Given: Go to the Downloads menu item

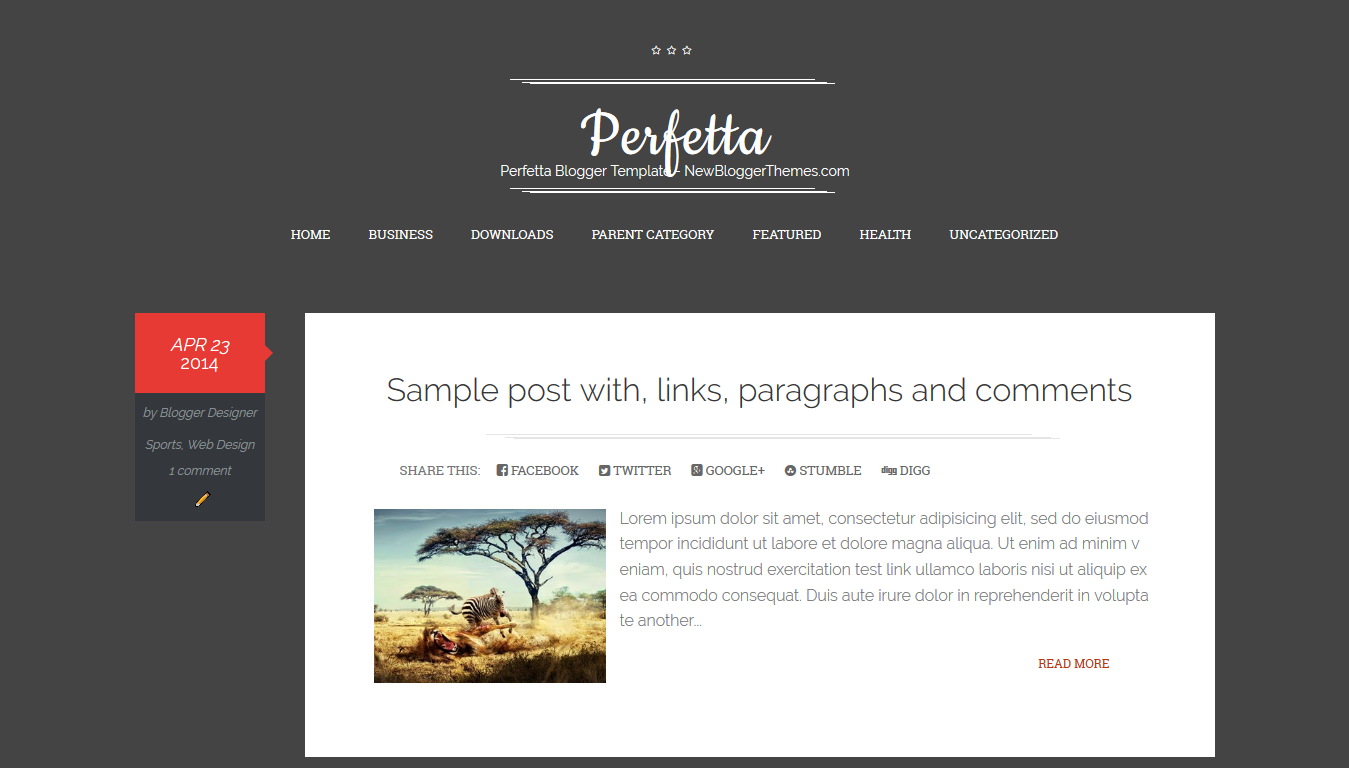Looking at the screenshot, I should pos(512,235).
